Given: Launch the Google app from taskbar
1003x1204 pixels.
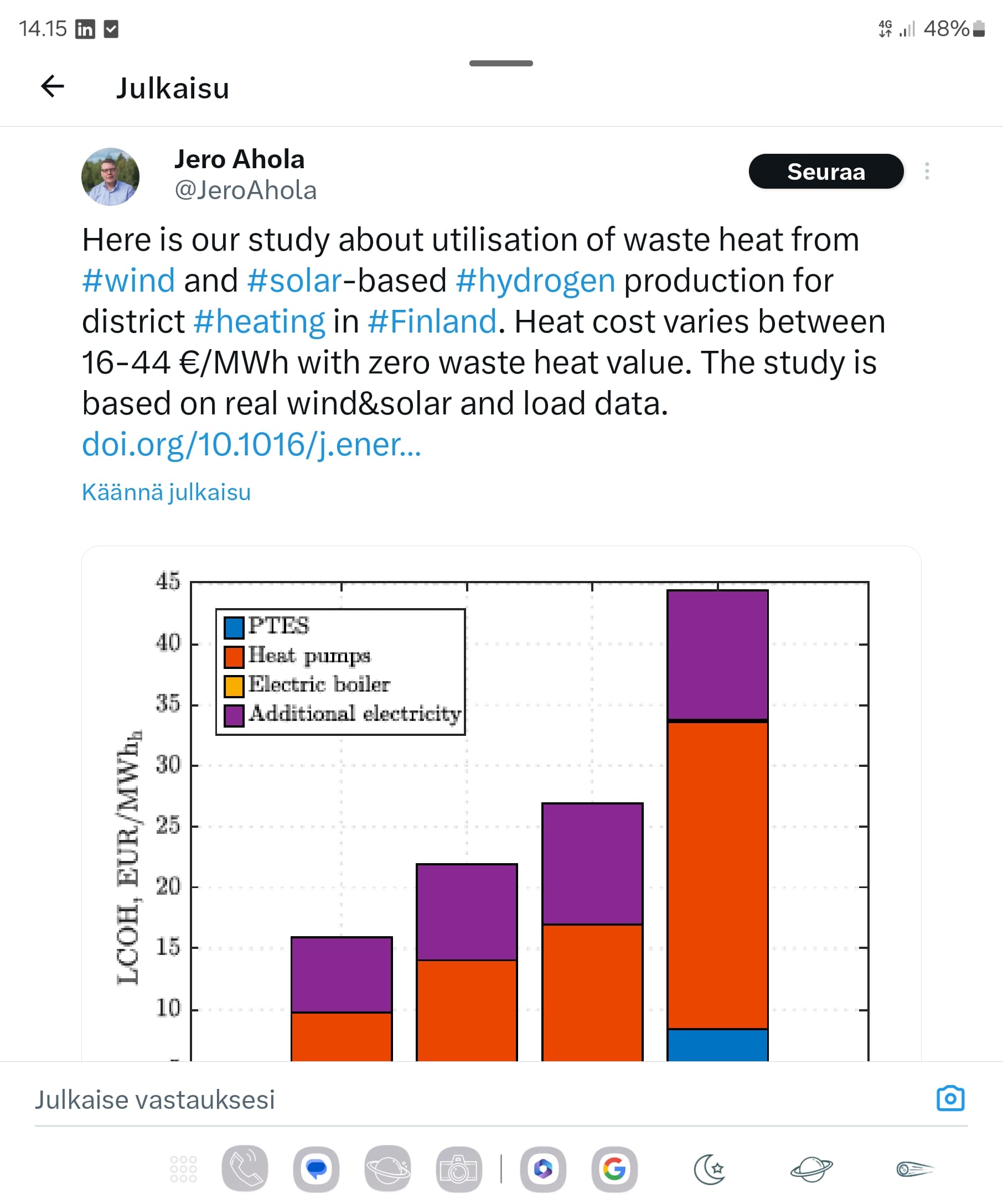Looking at the screenshot, I should (x=614, y=1169).
